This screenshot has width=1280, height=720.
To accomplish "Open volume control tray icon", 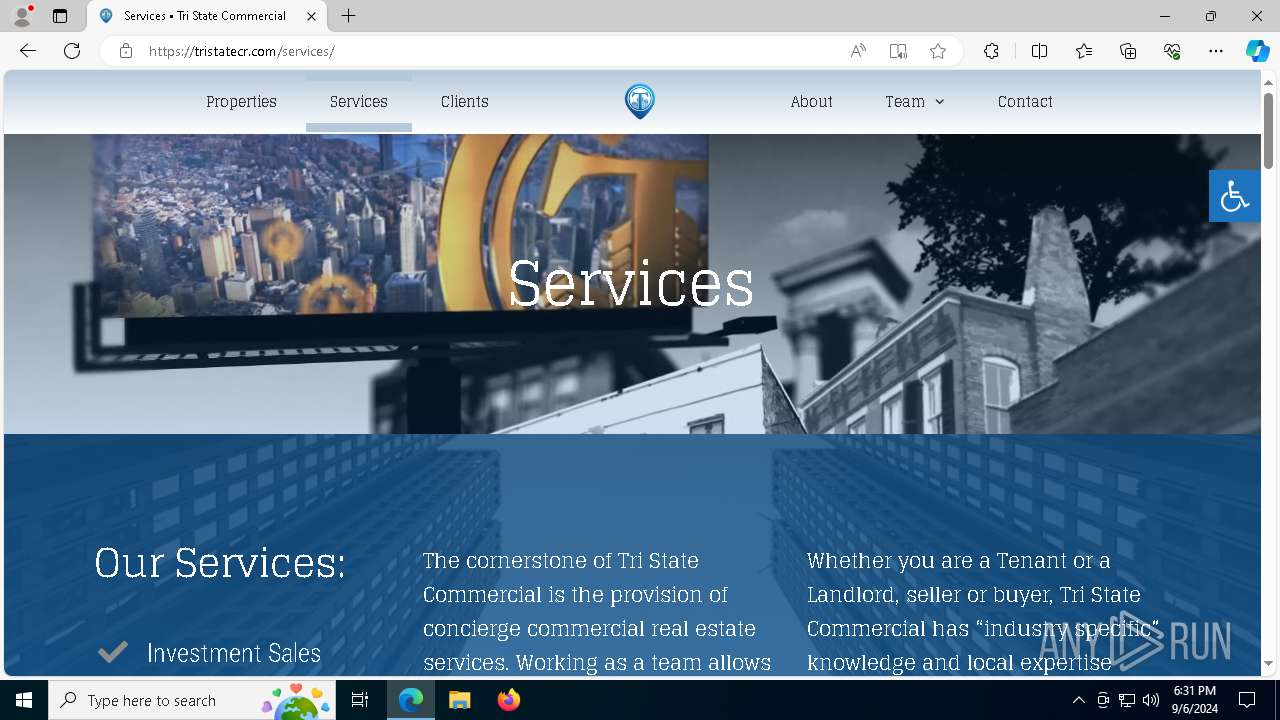I will pos(1151,700).
